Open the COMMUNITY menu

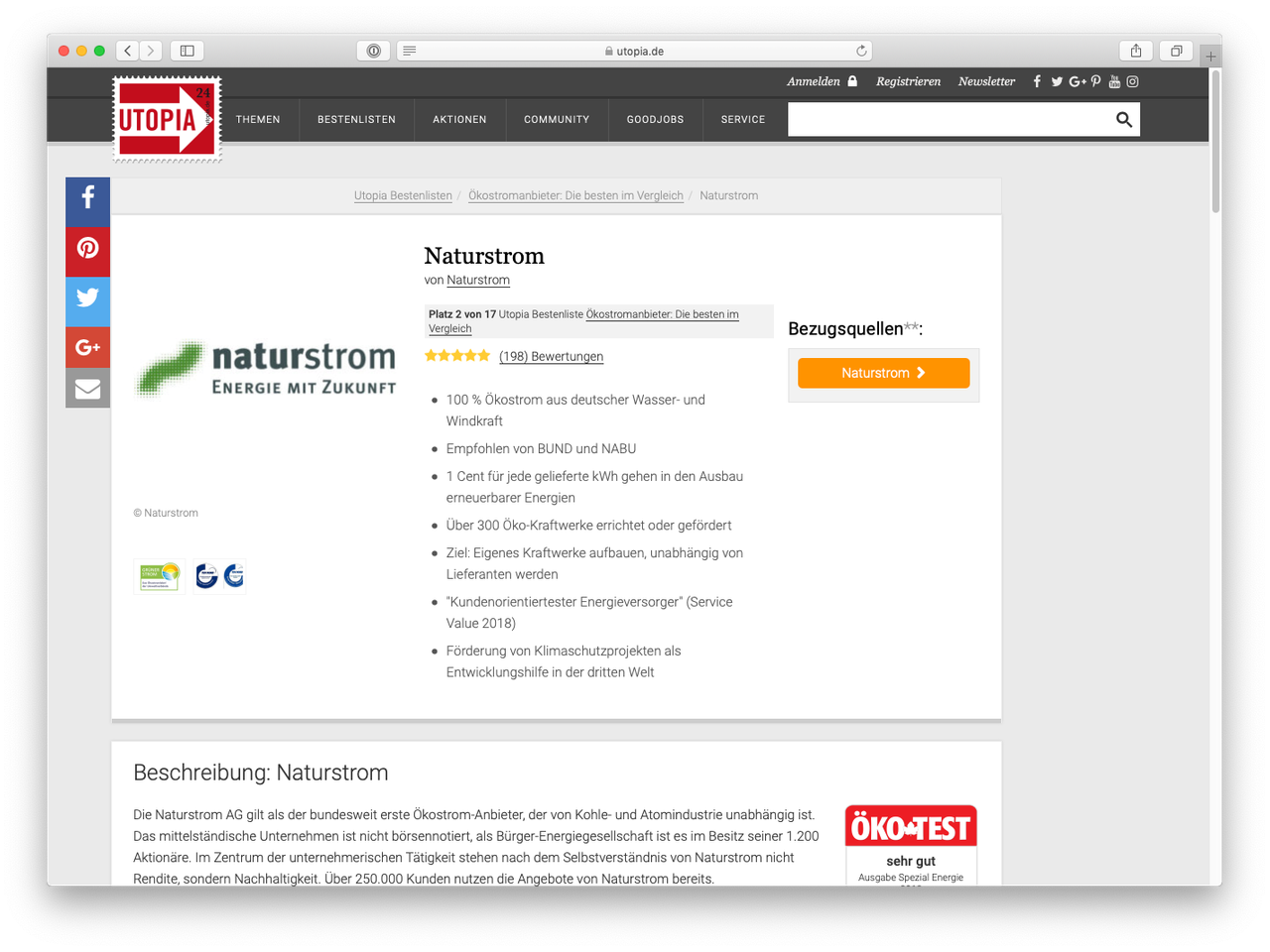coord(557,119)
